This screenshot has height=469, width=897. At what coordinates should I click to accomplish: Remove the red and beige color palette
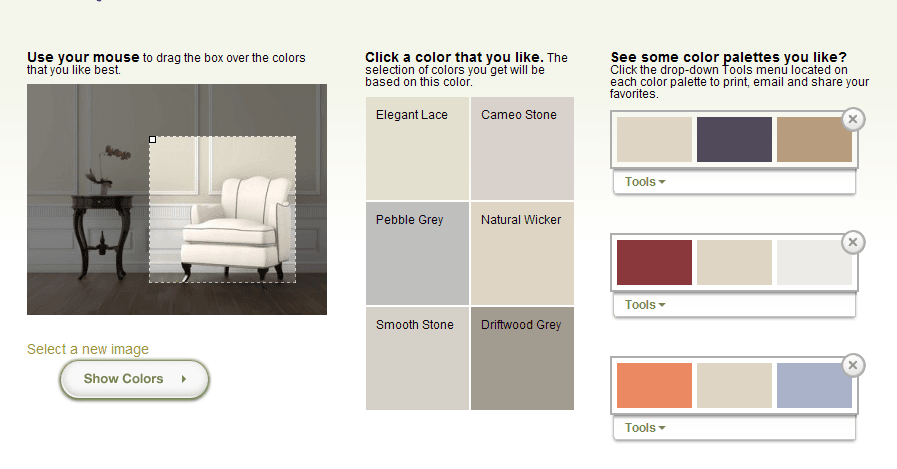pos(853,243)
